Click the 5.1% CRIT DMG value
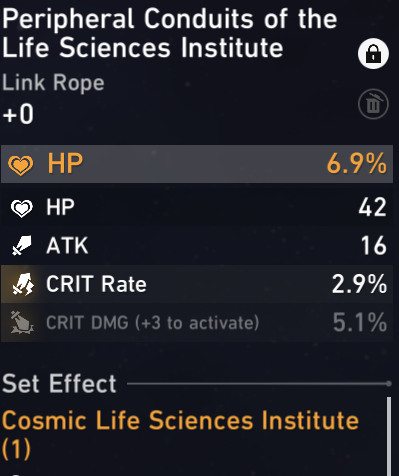Viewport: 399px width, 476px height. 360,322
